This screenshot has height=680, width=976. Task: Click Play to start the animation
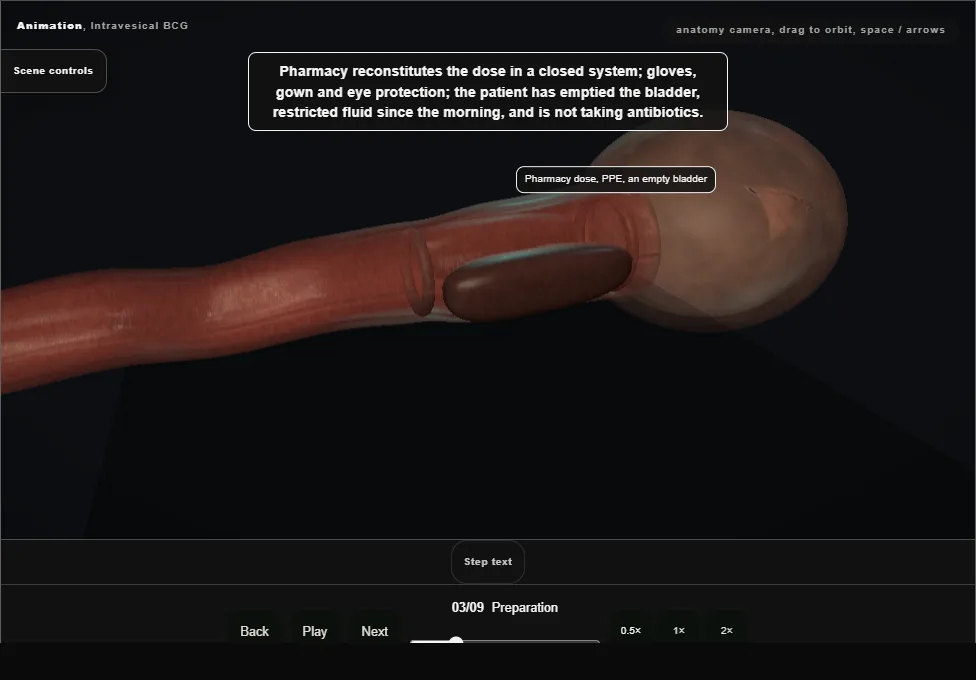(314, 631)
